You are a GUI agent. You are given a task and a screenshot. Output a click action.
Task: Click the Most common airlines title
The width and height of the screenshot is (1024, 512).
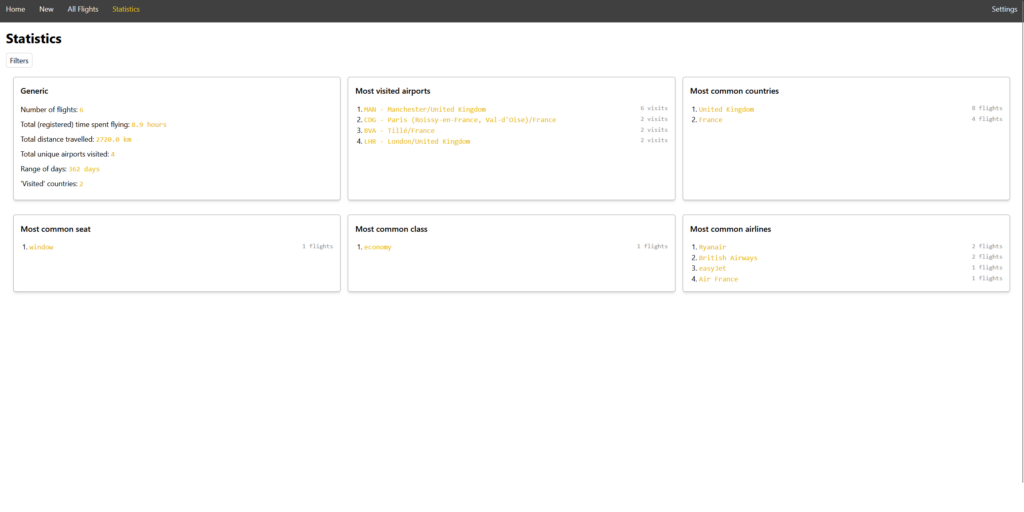731,229
